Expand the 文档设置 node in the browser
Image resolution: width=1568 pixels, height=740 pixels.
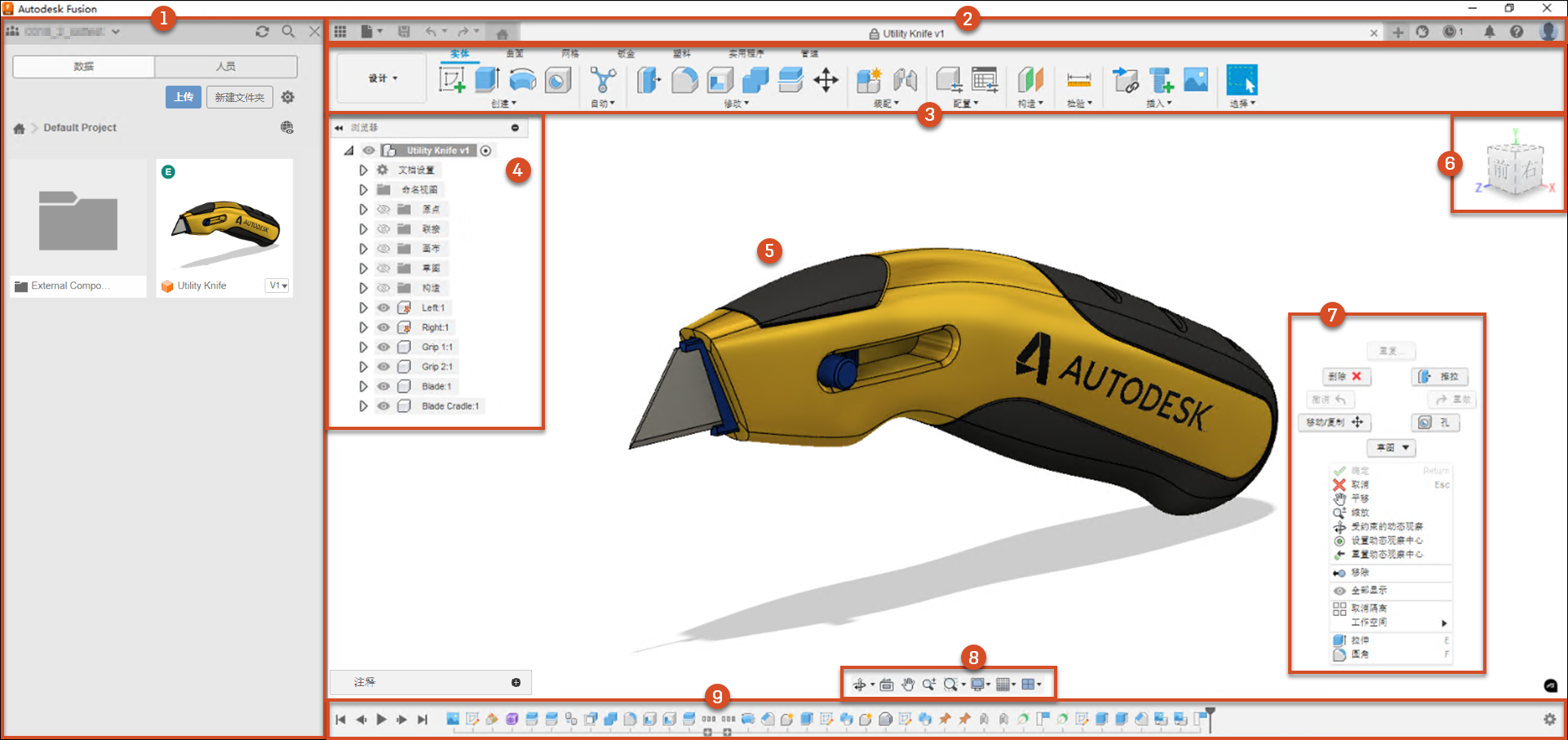[x=363, y=170]
